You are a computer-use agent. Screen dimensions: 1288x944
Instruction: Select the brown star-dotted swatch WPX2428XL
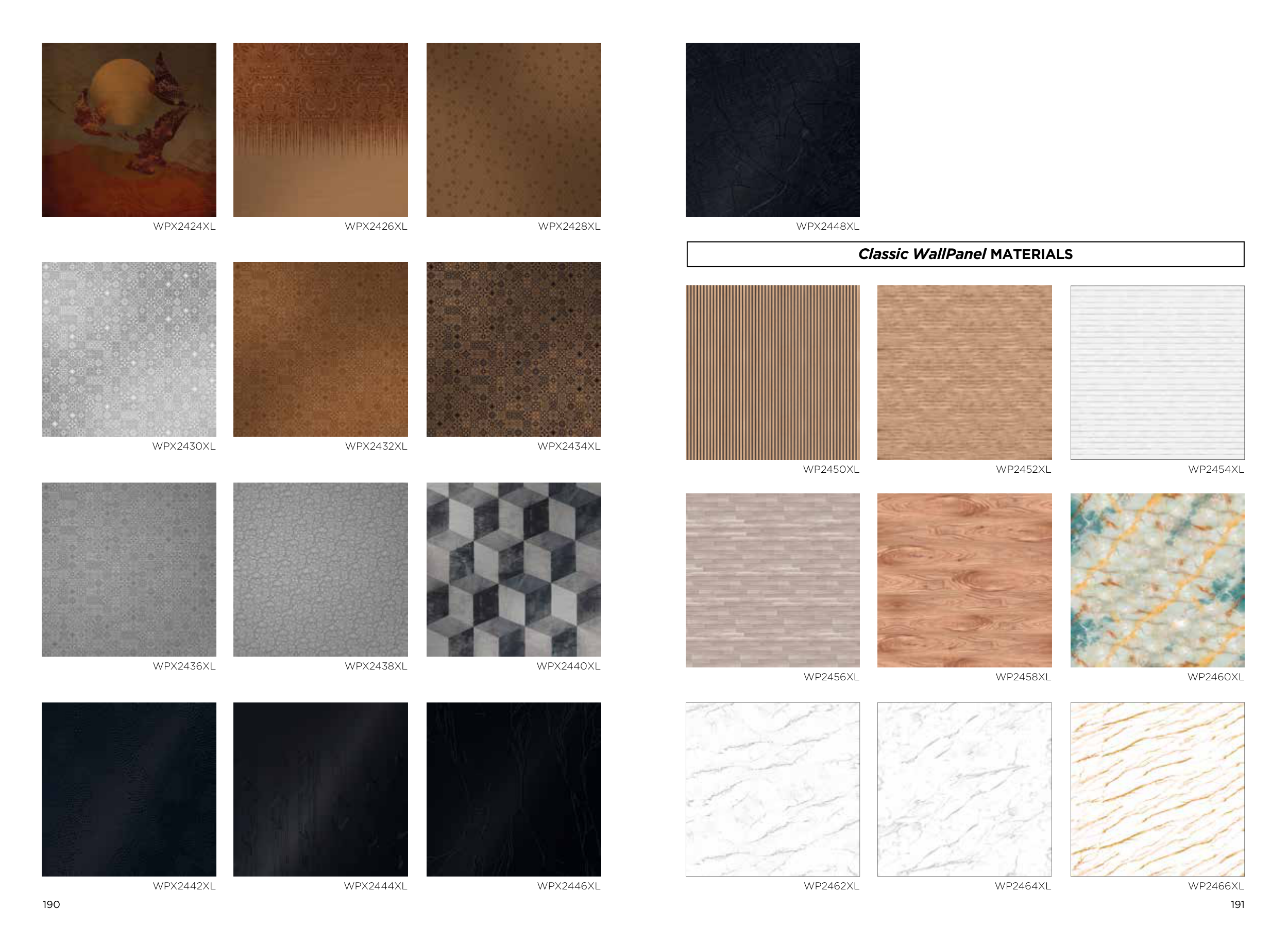click(513, 130)
